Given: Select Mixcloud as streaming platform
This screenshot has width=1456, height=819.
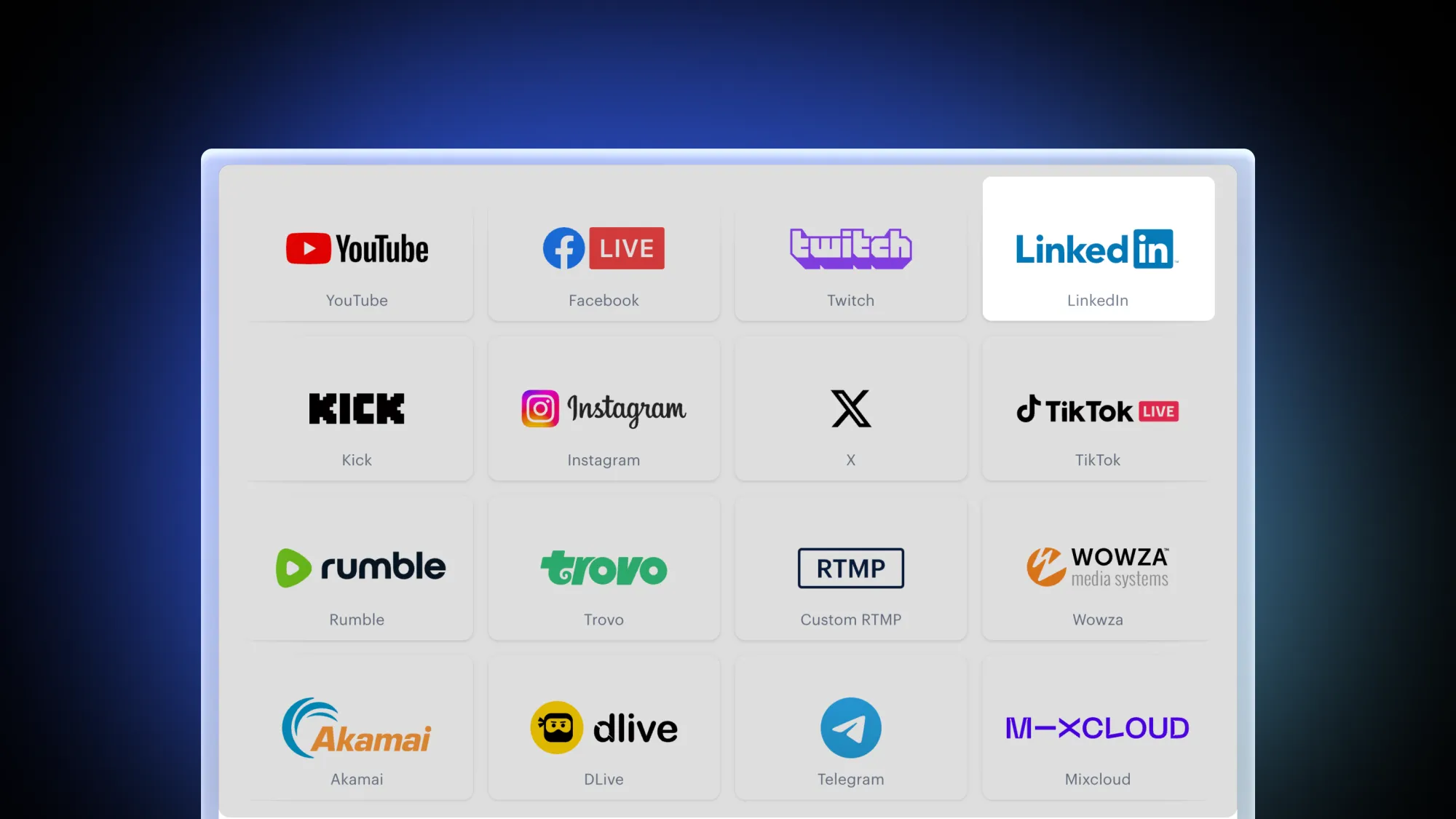Looking at the screenshot, I should (1097, 727).
